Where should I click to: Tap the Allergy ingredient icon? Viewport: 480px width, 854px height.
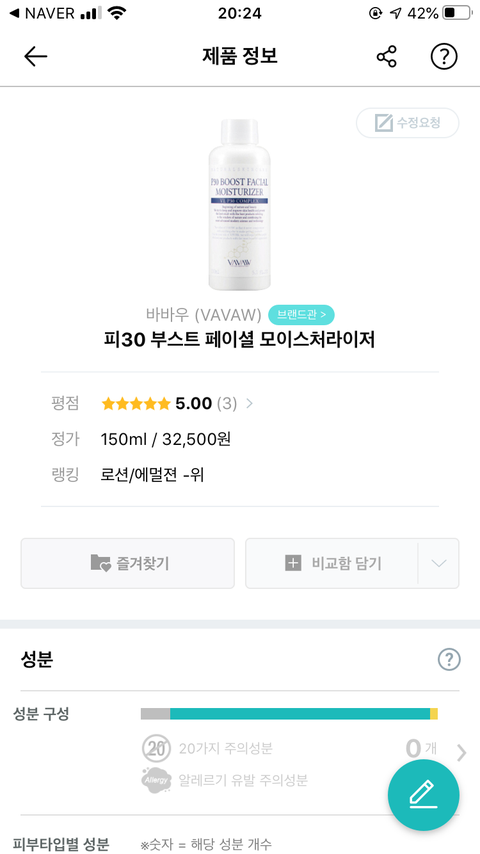pyautogui.click(x=155, y=780)
